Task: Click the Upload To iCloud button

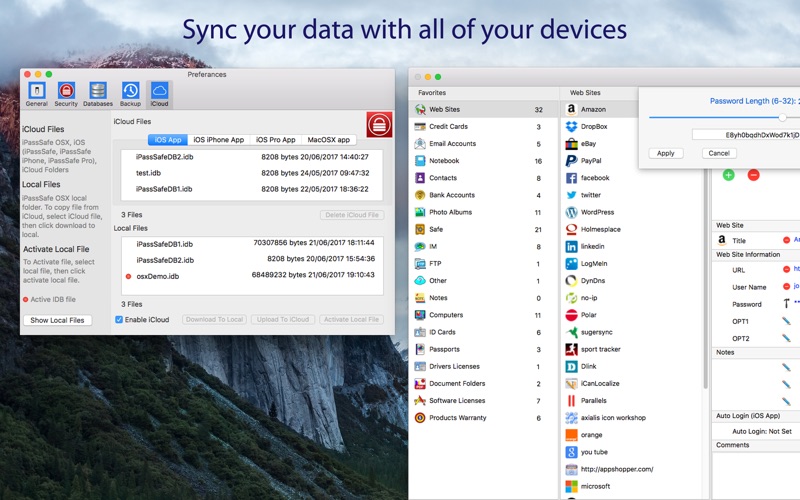Action: pos(283,319)
